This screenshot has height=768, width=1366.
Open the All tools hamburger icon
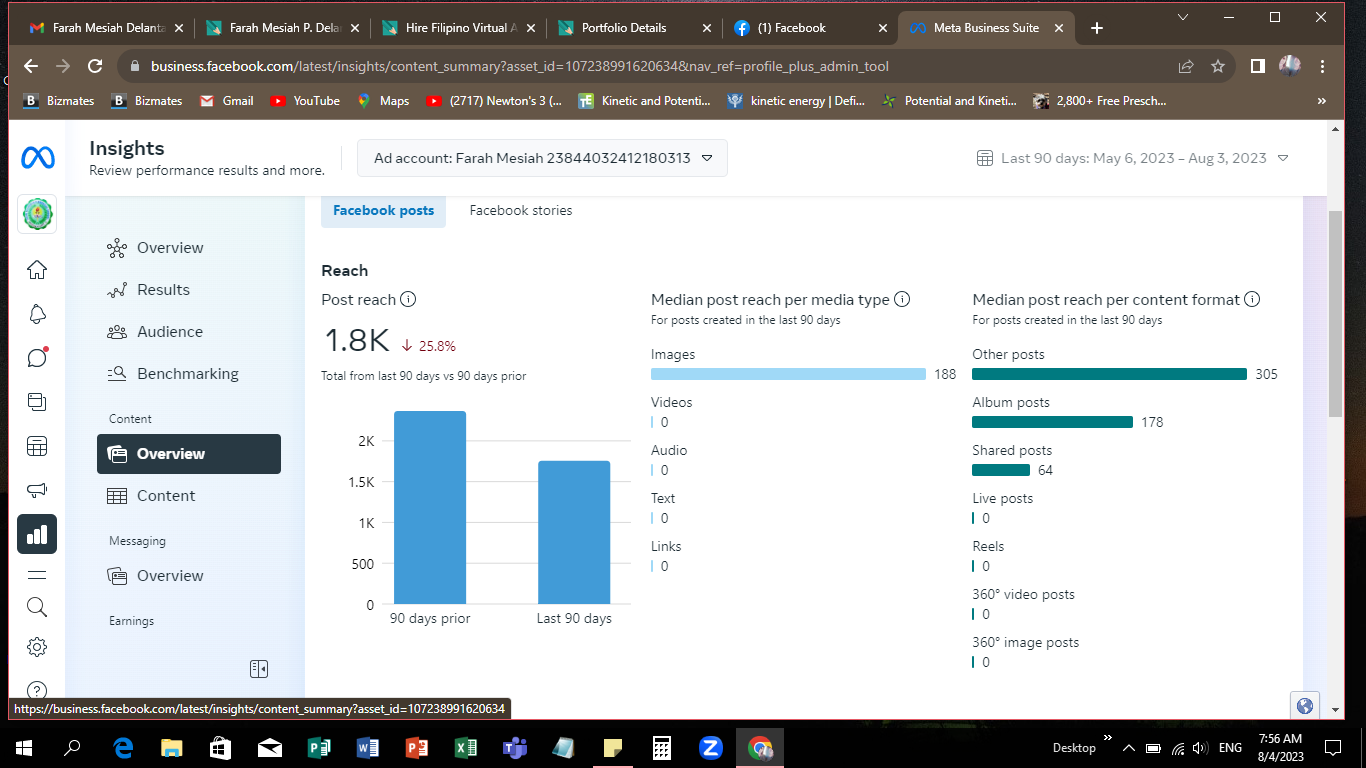click(x=37, y=575)
